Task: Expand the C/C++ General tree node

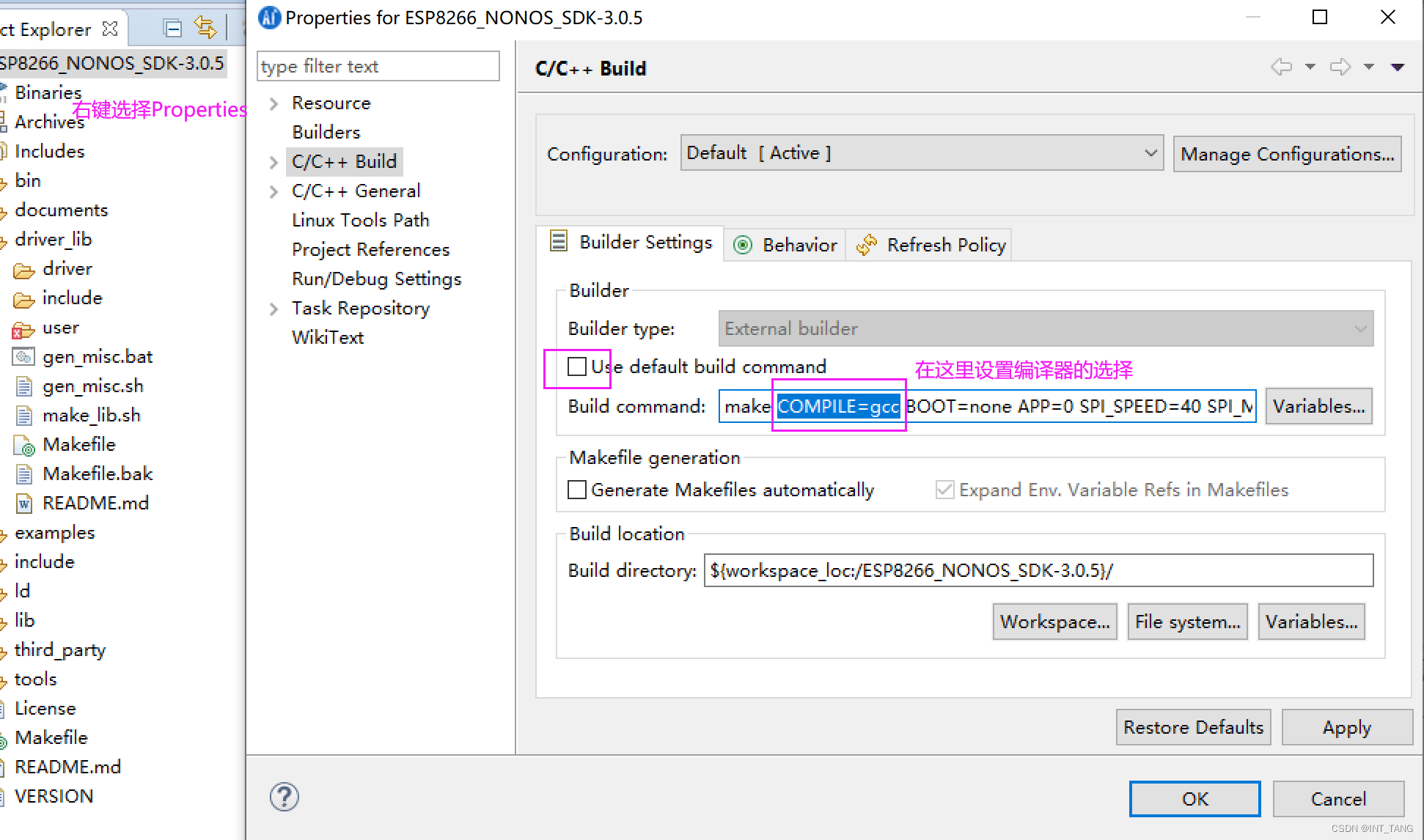Action: 274,191
